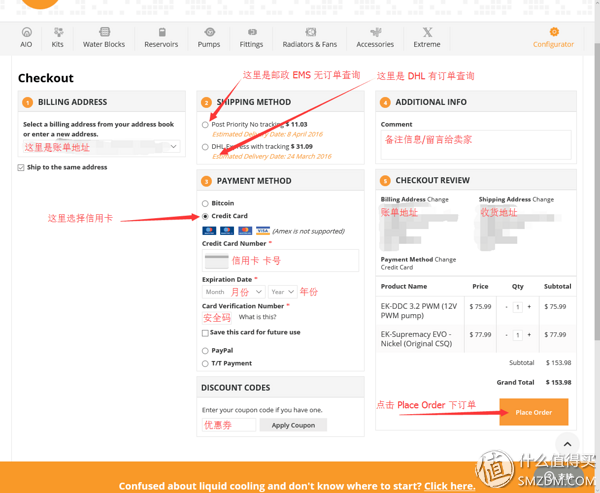
Task: Click EK-DDC 3.2 PWM product name
Action: [419, 311]
